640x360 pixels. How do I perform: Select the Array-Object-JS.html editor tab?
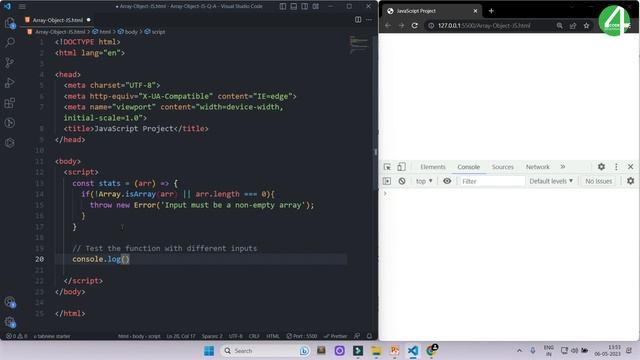pyautogui.click(x=57, y=20)
